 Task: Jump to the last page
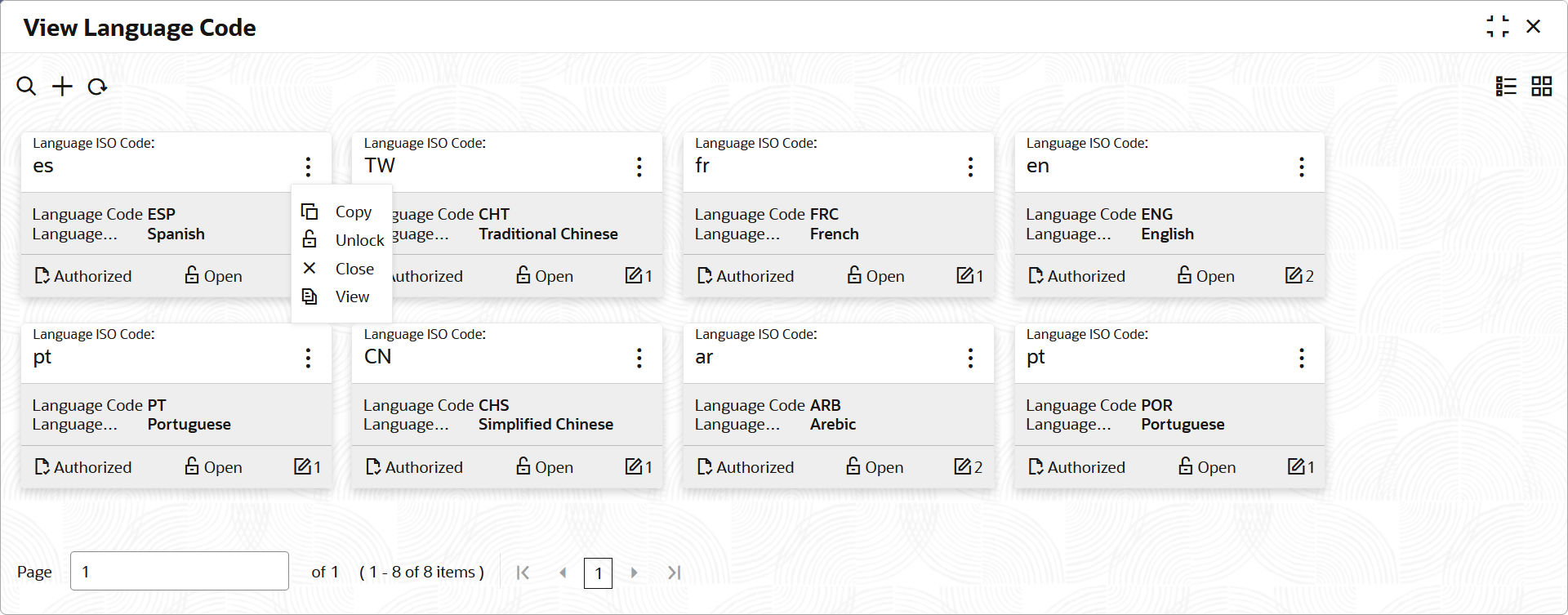674,573
